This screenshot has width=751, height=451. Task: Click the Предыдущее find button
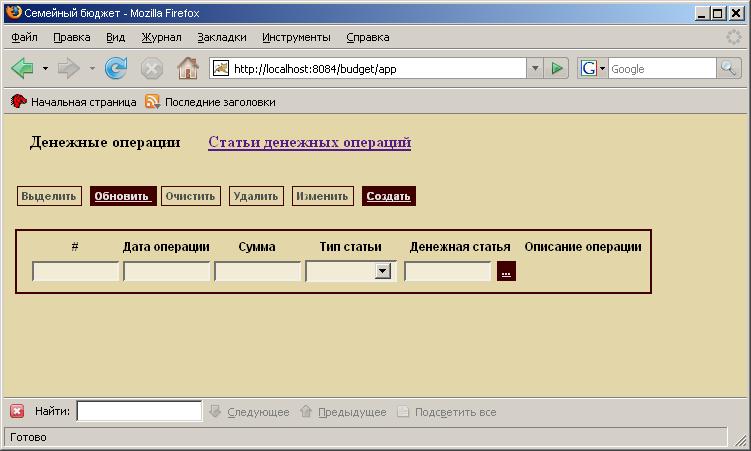(343, 412)
